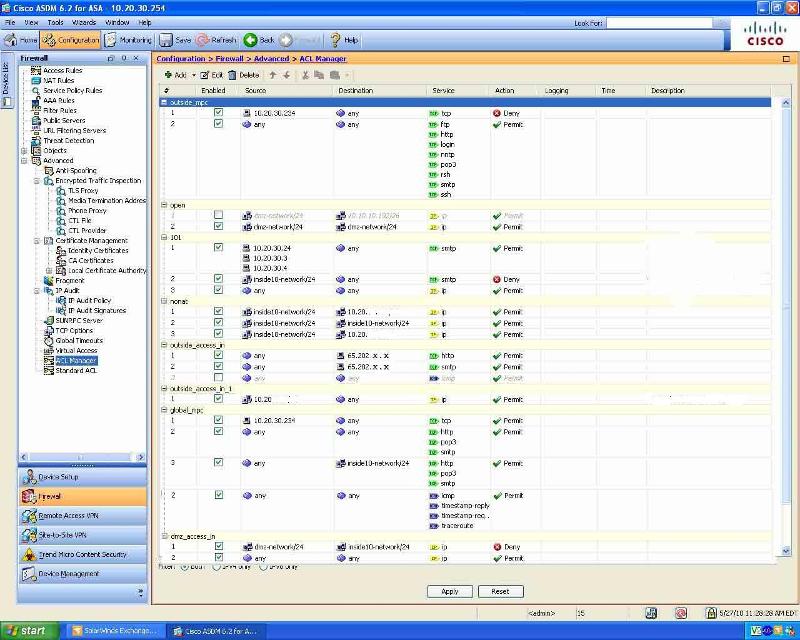The image size is (800, 640).
Task: Click the move up arrow icon
Action: tap(273, 75)
